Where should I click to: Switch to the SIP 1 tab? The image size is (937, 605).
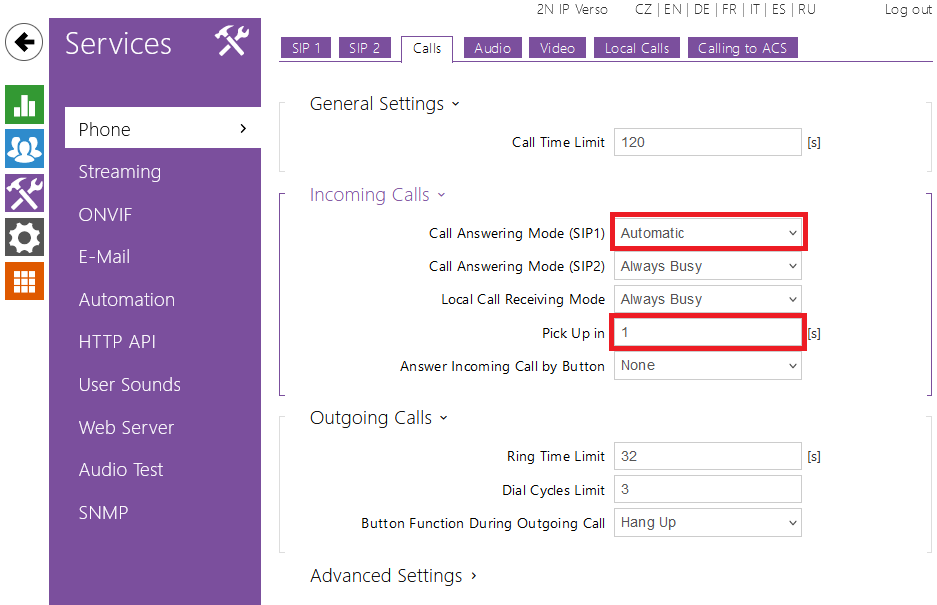[305, 48]
